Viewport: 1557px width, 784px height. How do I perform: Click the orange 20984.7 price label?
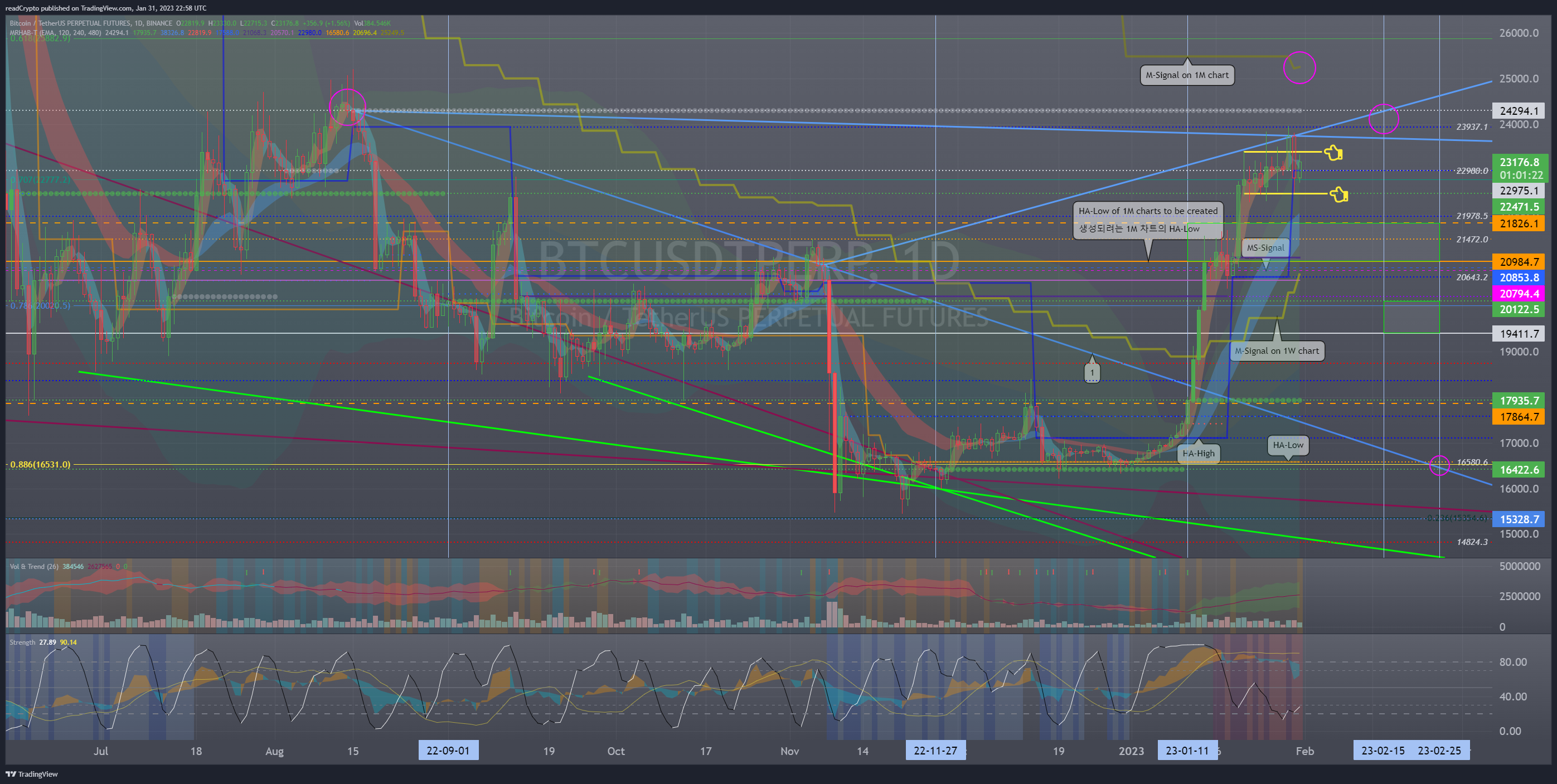(x=1519, y=261)
